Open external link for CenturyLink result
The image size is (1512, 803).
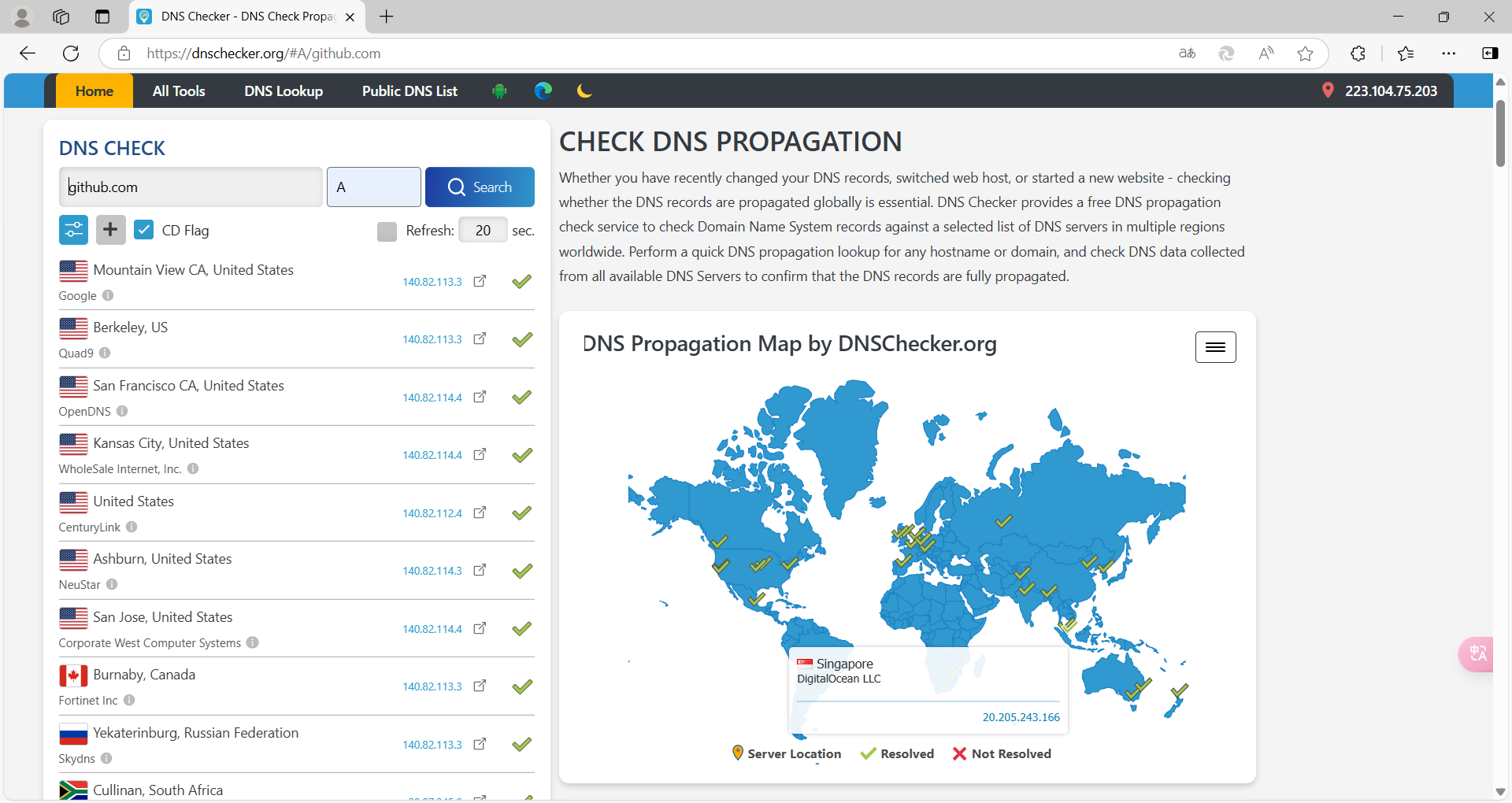tap(480, 513)
